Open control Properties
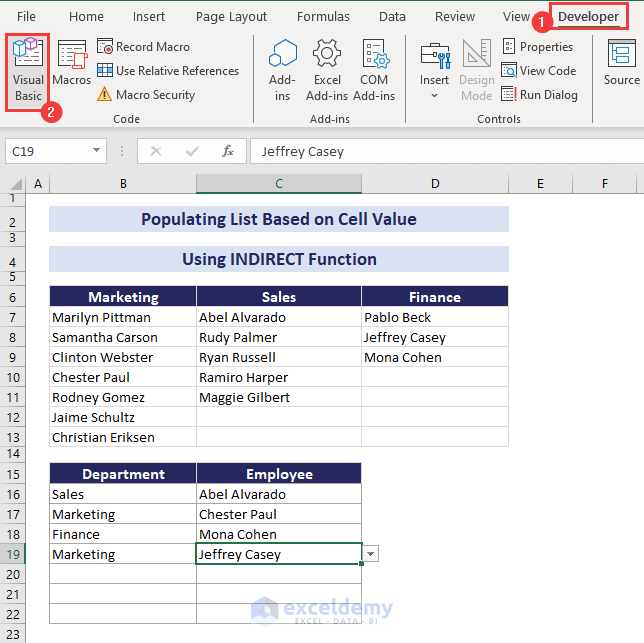Viewport: 644px width, 643px height. [x=538, y=46]
